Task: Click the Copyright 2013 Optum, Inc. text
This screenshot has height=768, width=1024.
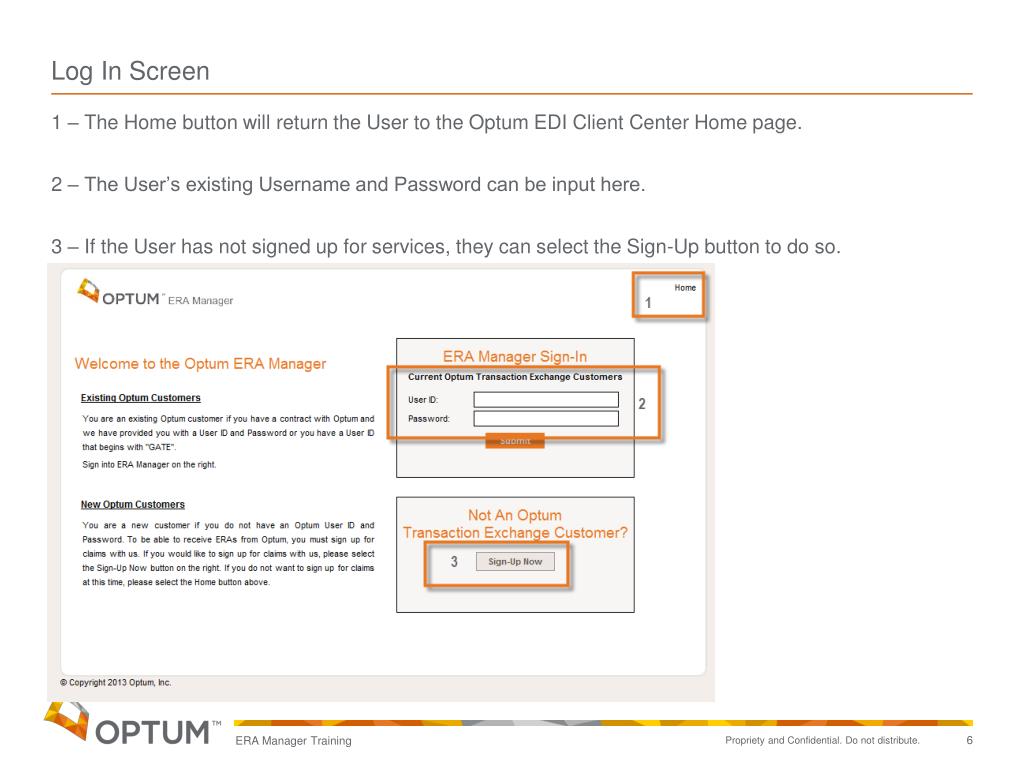Action: pos(116,682)
